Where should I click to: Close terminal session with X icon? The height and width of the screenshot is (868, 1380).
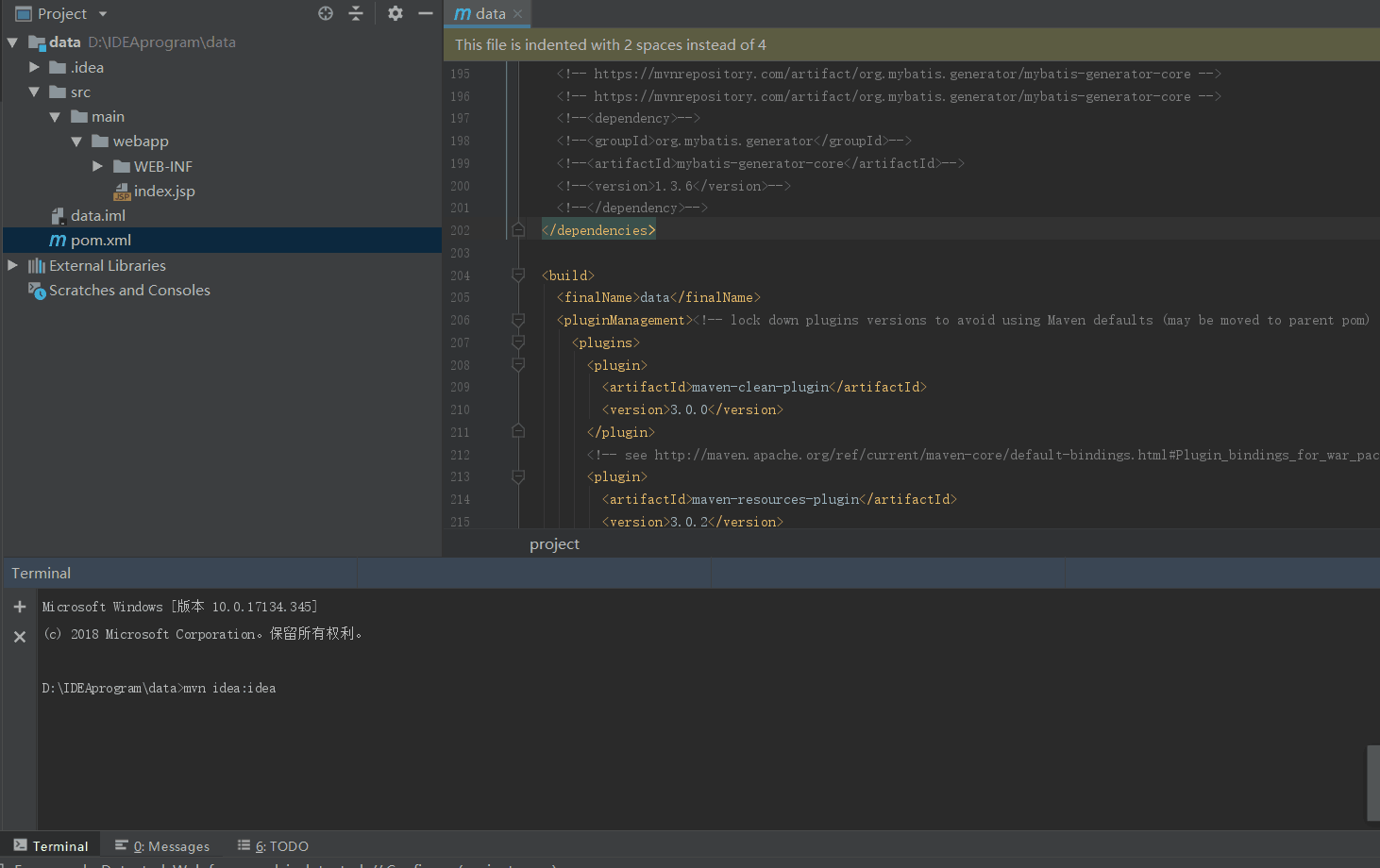20,637
